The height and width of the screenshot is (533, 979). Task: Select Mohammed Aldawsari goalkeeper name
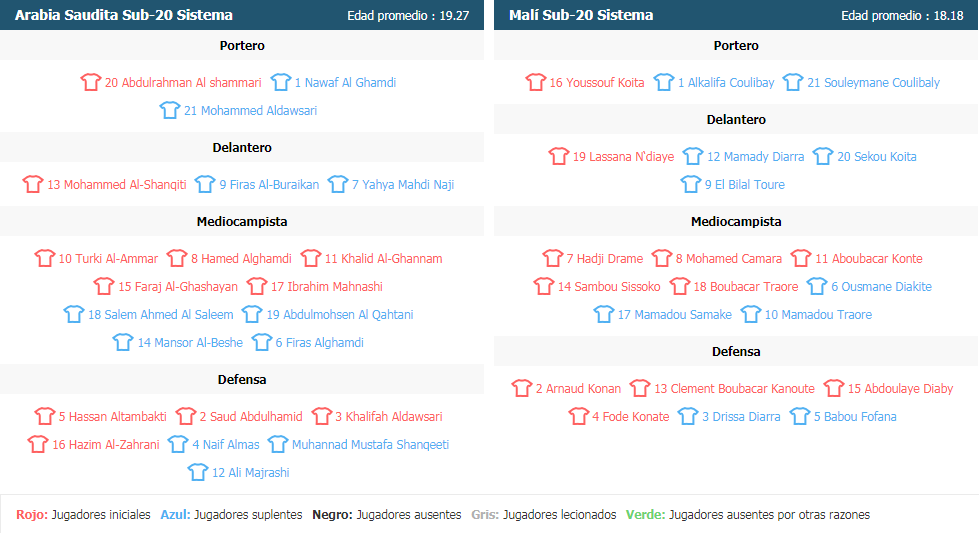pyautogui.click(x=250, y=110)
